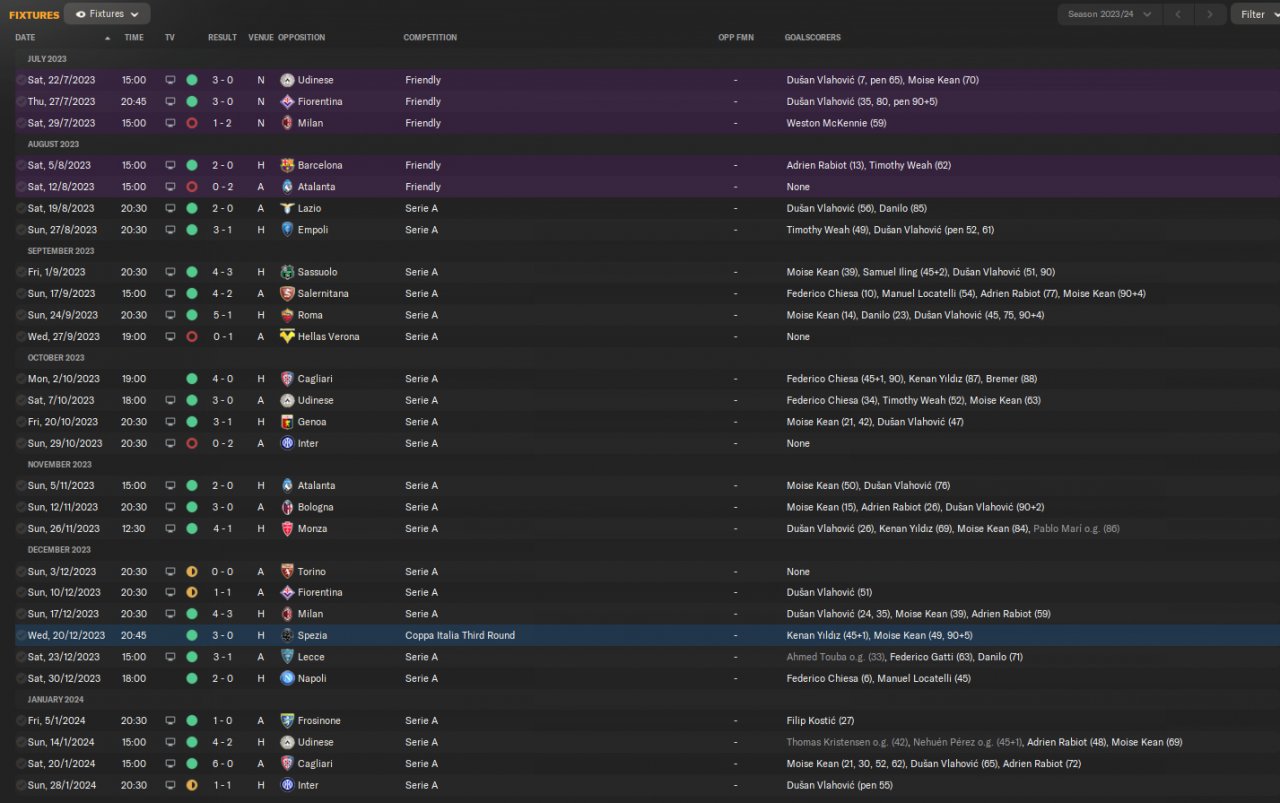This screenshot has width=1280, height=803.
Task: Go to next season with right arrow
Action: click(x=1210, y=14)
